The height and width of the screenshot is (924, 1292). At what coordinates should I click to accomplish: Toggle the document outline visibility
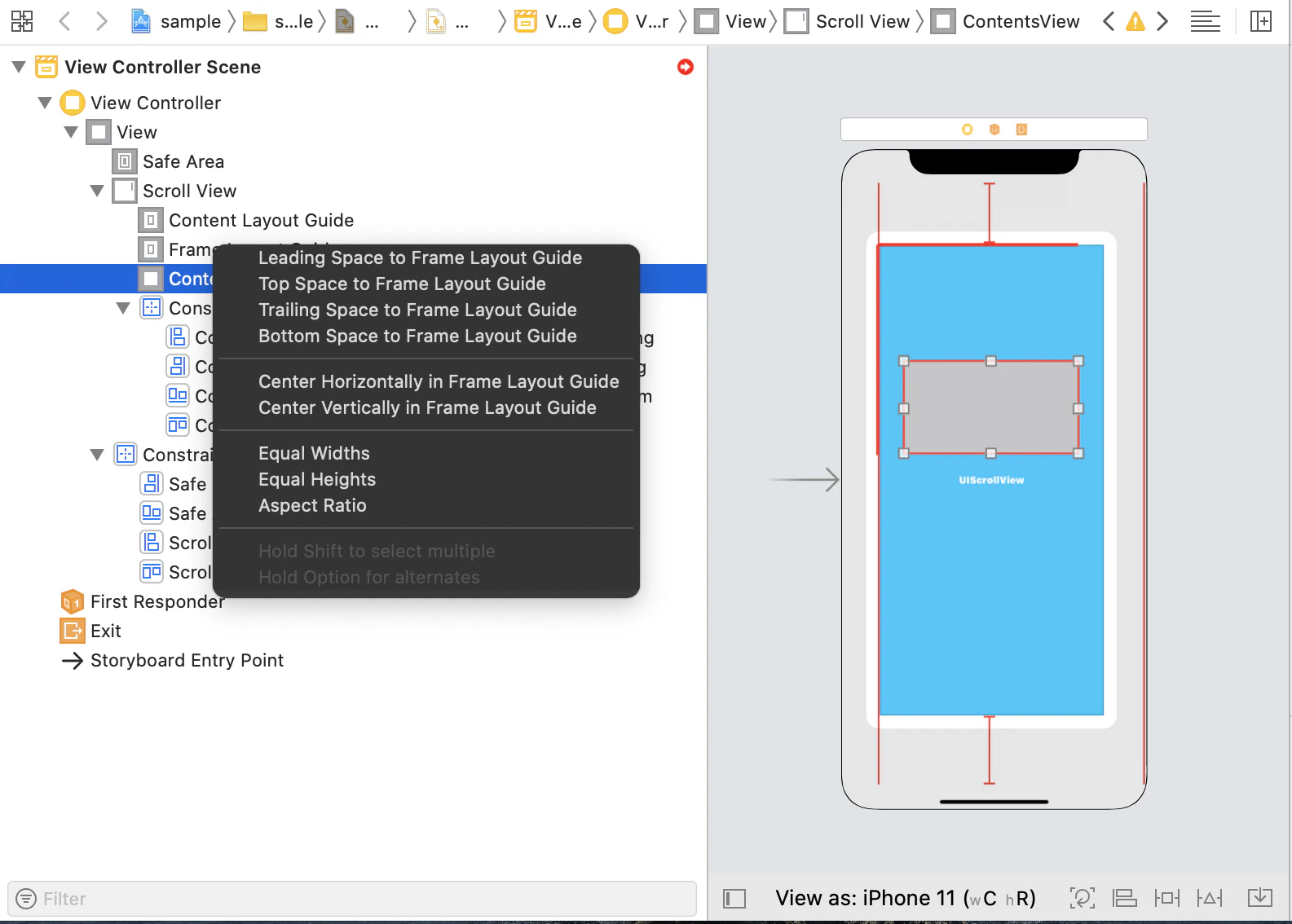(734, 899)
